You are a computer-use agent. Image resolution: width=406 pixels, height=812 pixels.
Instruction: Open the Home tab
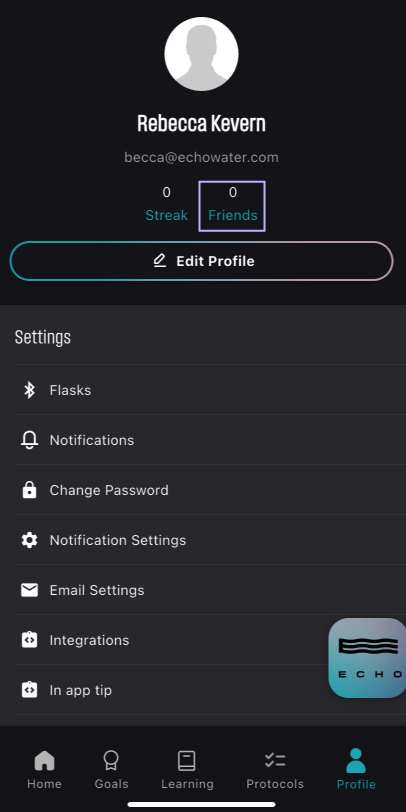coord(44,770)
